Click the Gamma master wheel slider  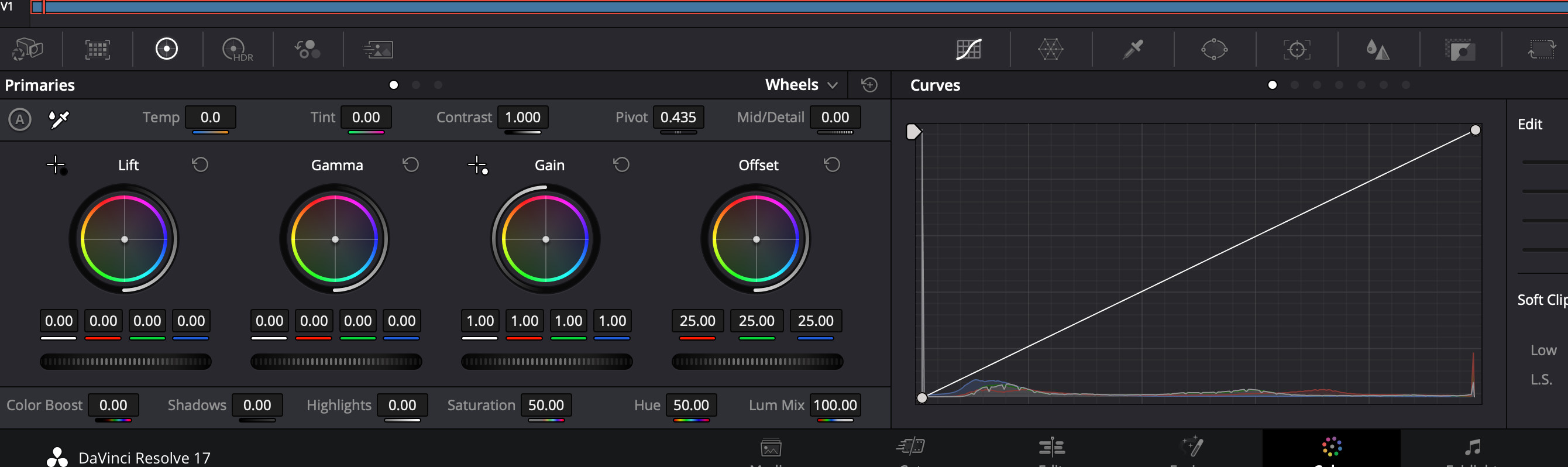pos(336,362)
